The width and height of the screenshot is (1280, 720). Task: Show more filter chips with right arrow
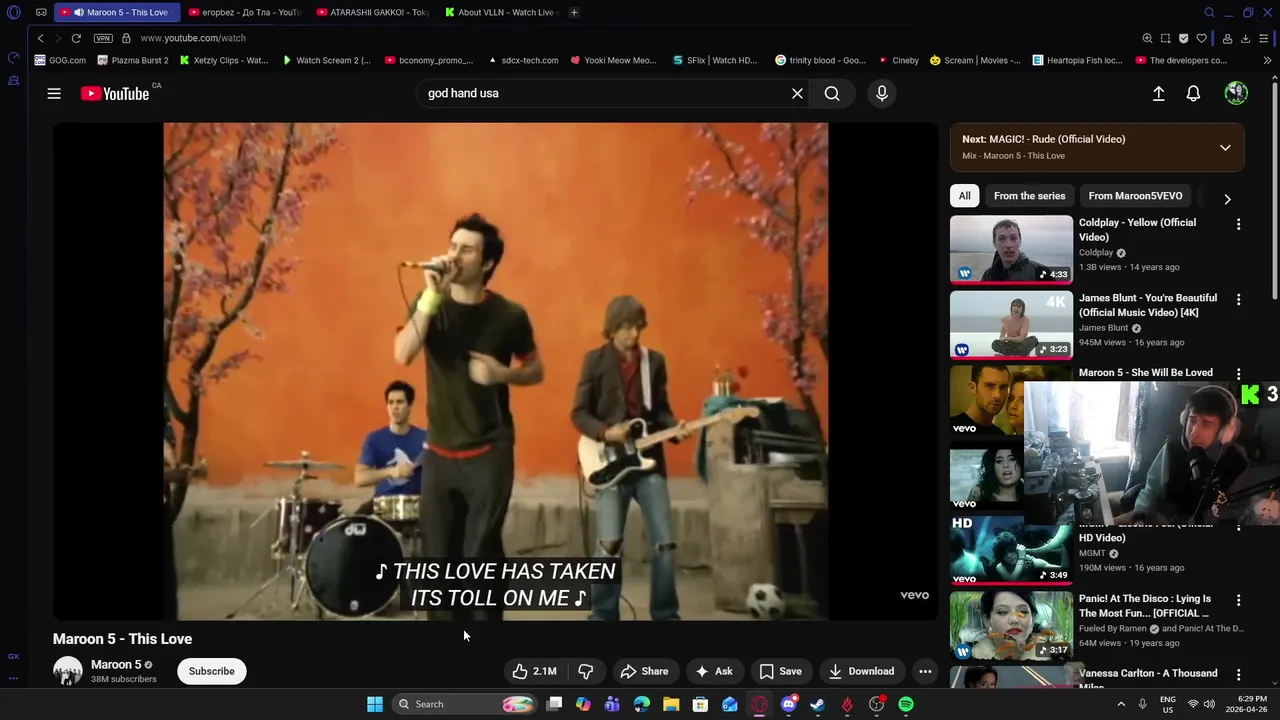(x=1227, y=198)
